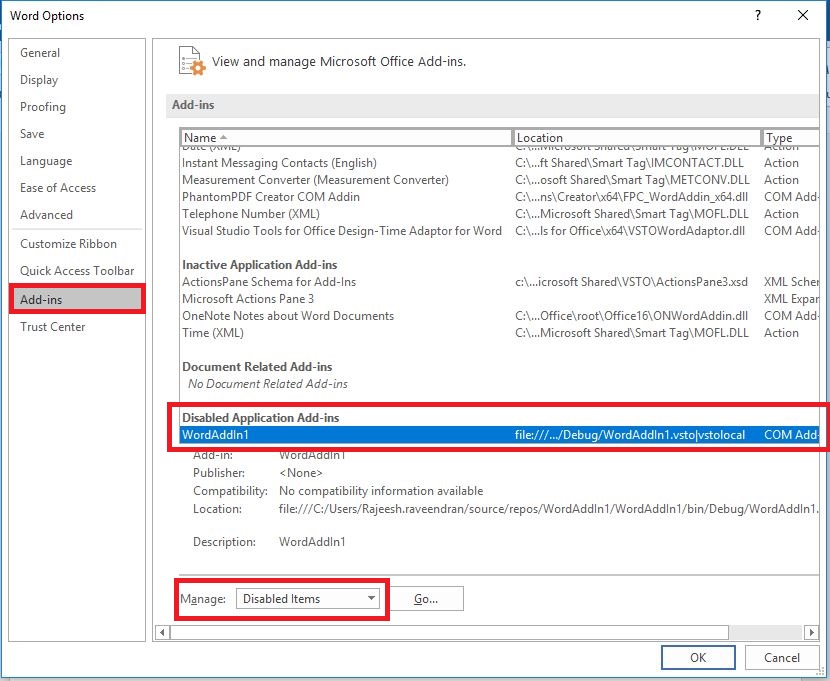Select Quick Access Toolbar category
The image size is (830, 681).
pyautogui.click(x=77, y=271)
